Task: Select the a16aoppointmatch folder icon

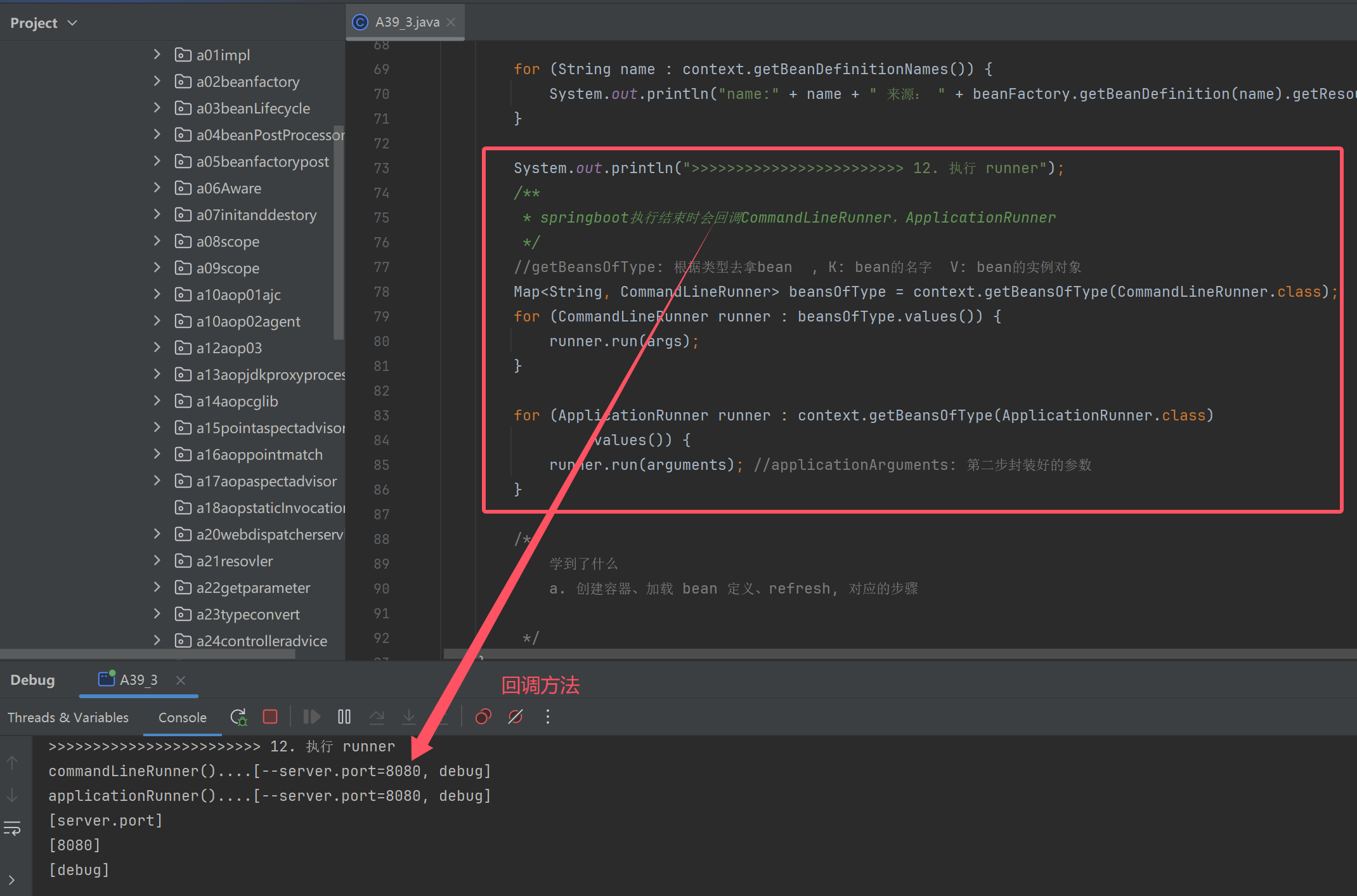Action: (x=183, y=454)
